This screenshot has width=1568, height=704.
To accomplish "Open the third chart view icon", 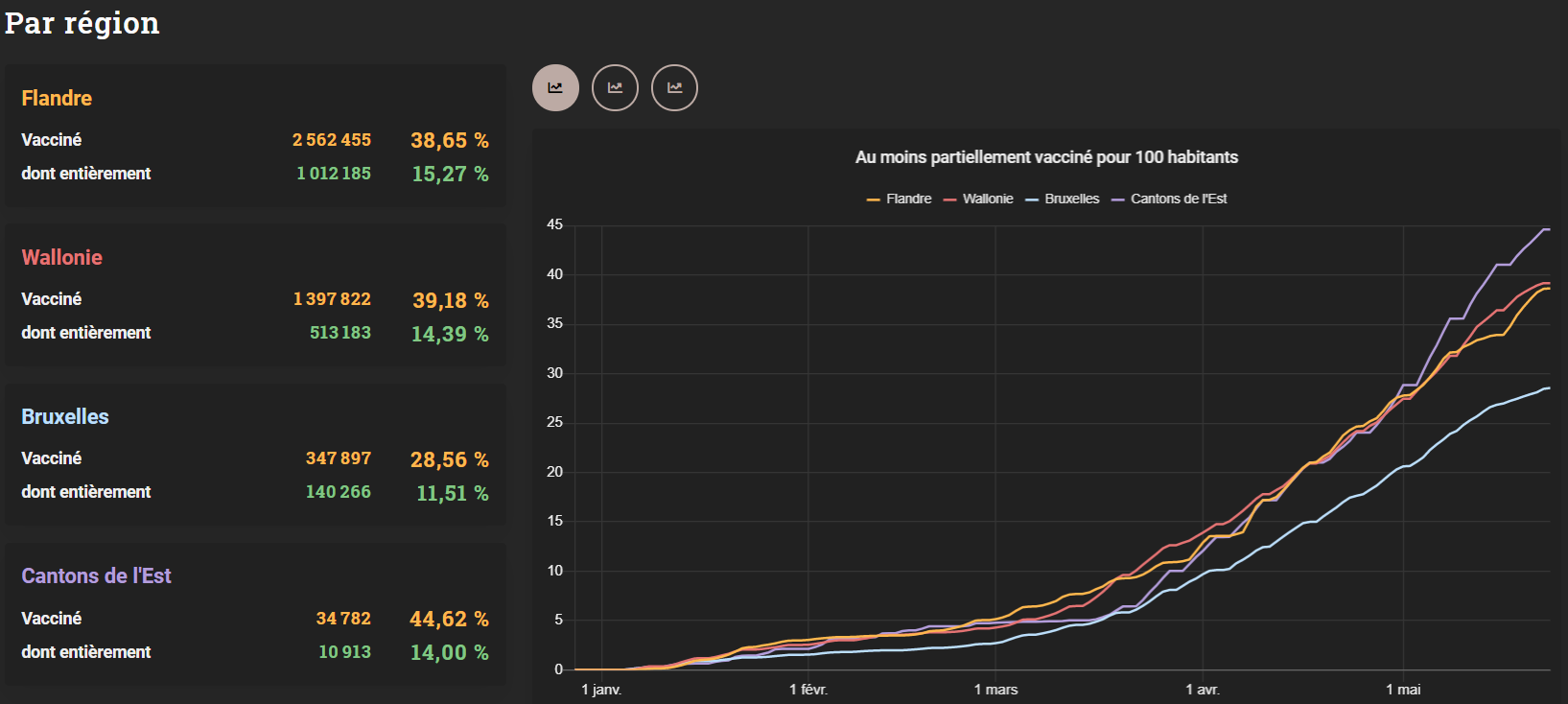I will 674,88.
